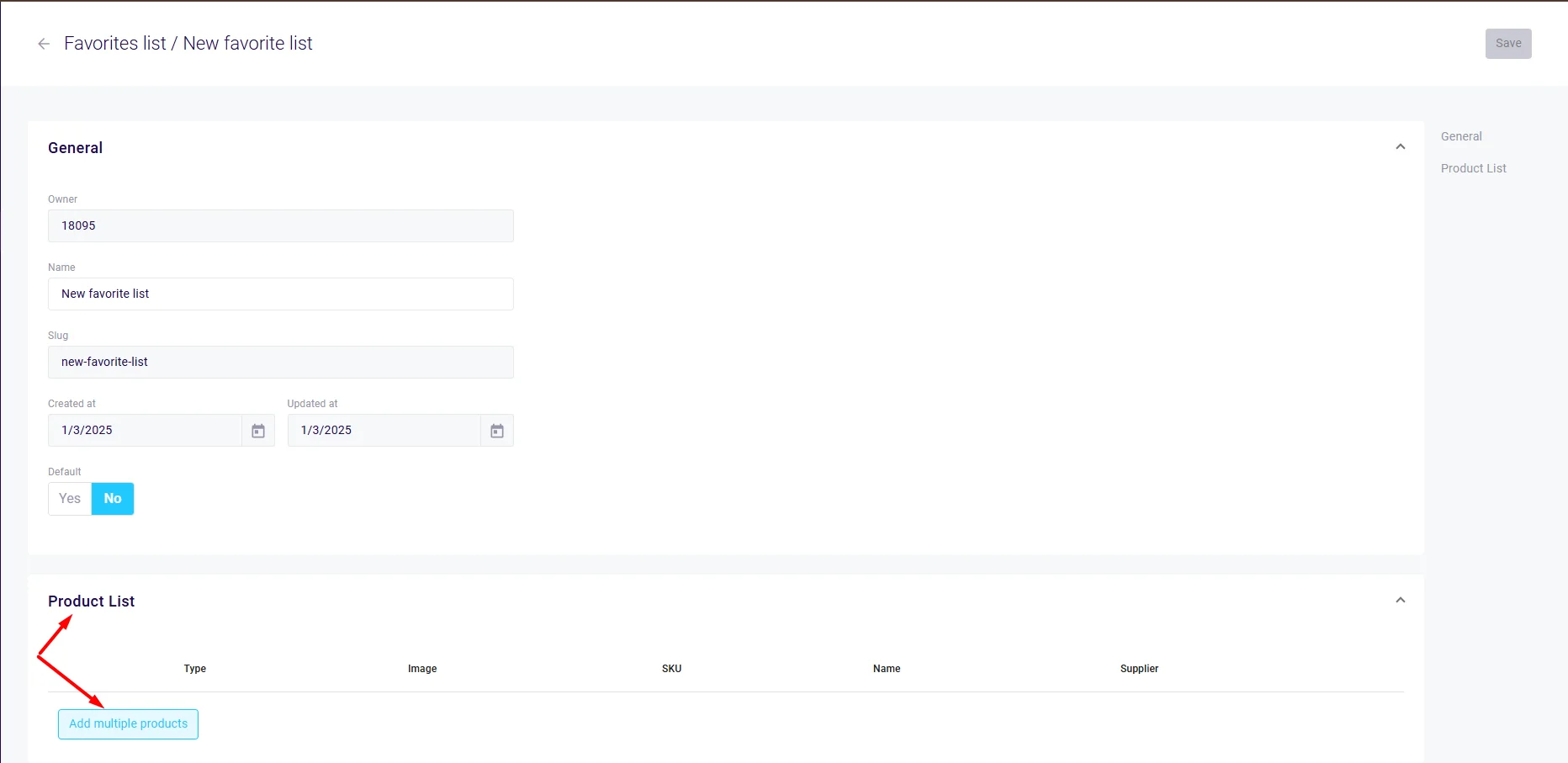Click the Favorites list breadcrumb title

[115, 44]
